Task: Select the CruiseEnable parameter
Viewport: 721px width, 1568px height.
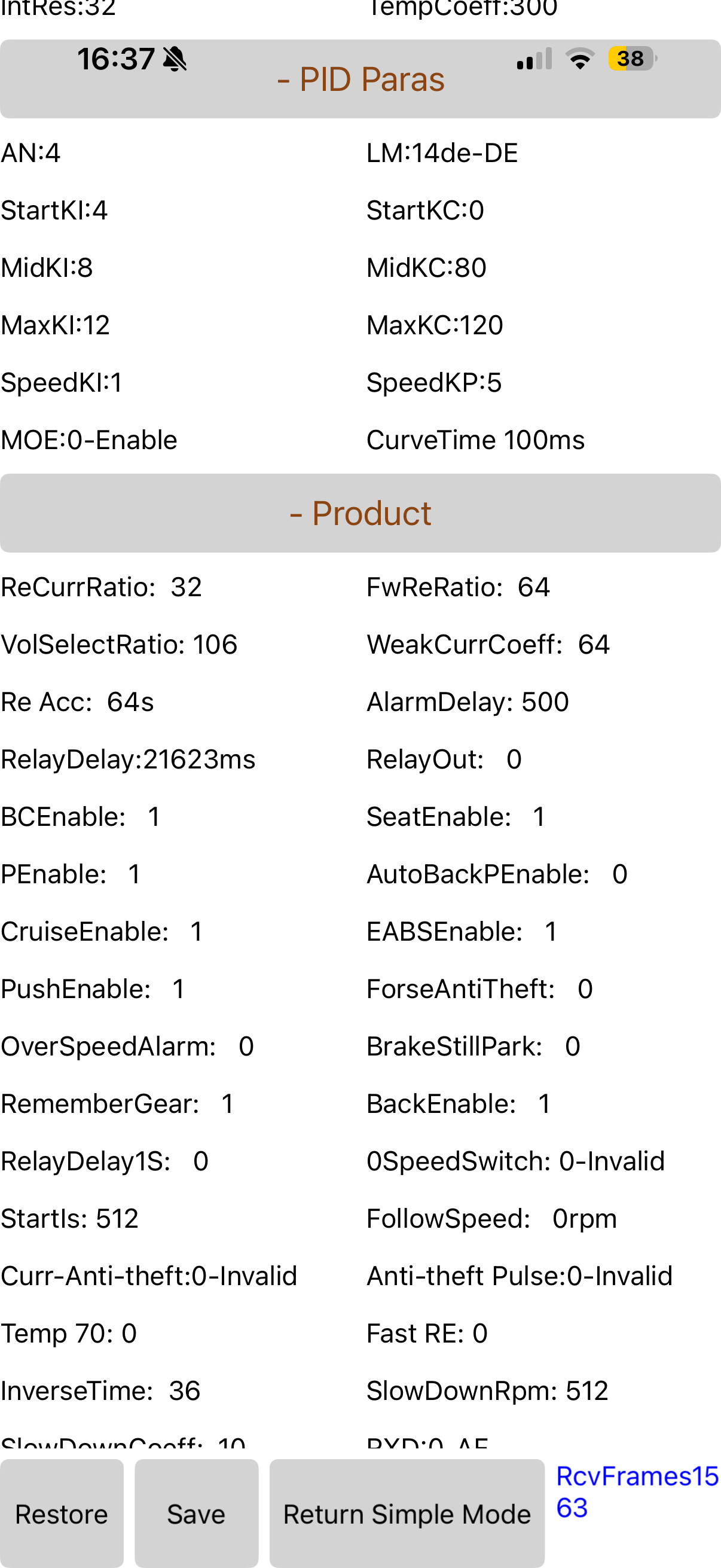Action: point(102,931)
